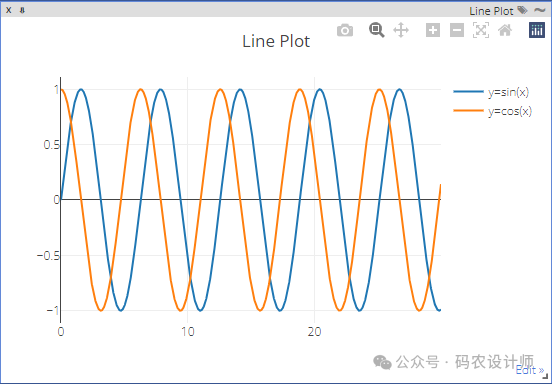
Task: Click the window resize grip at corner
Action: pos(545,377)
